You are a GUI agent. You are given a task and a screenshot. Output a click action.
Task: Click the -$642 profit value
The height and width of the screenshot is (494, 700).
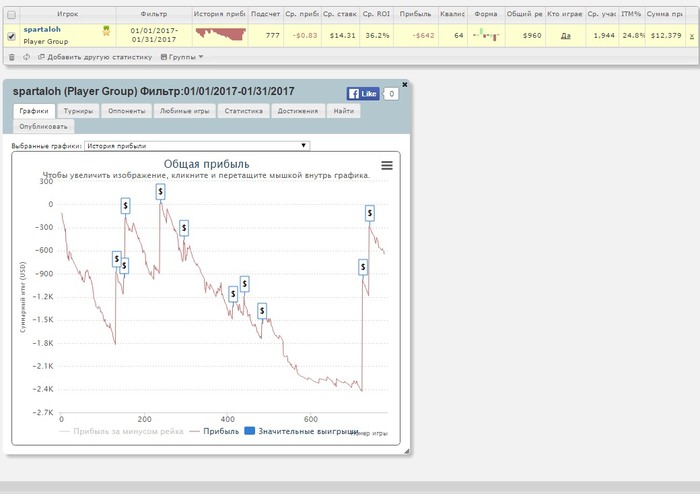point(423,35)
